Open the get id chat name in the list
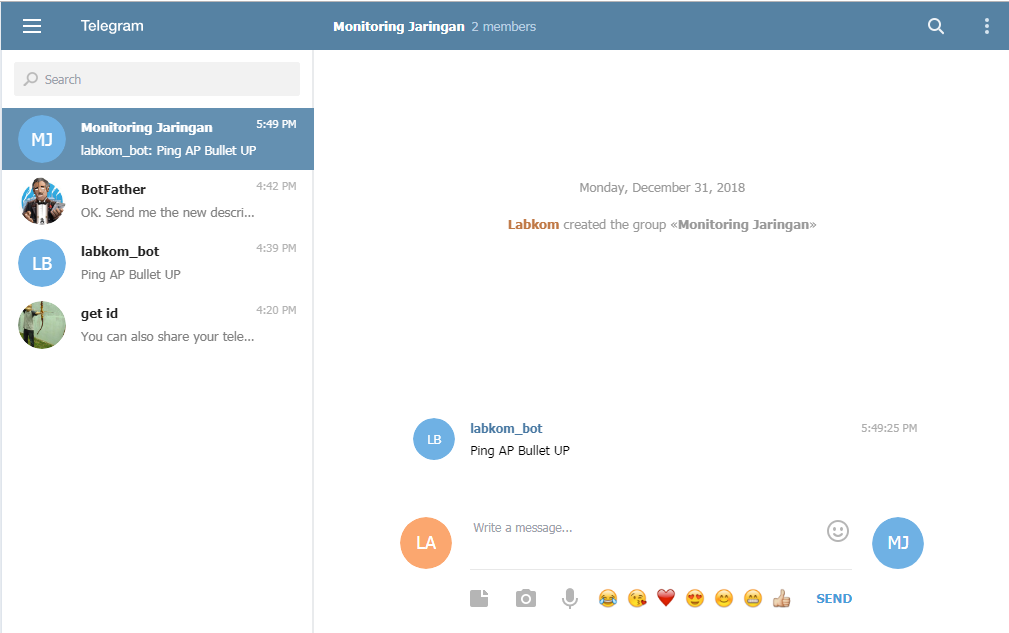Screen dimensions: 1009x633 point(99,313)
